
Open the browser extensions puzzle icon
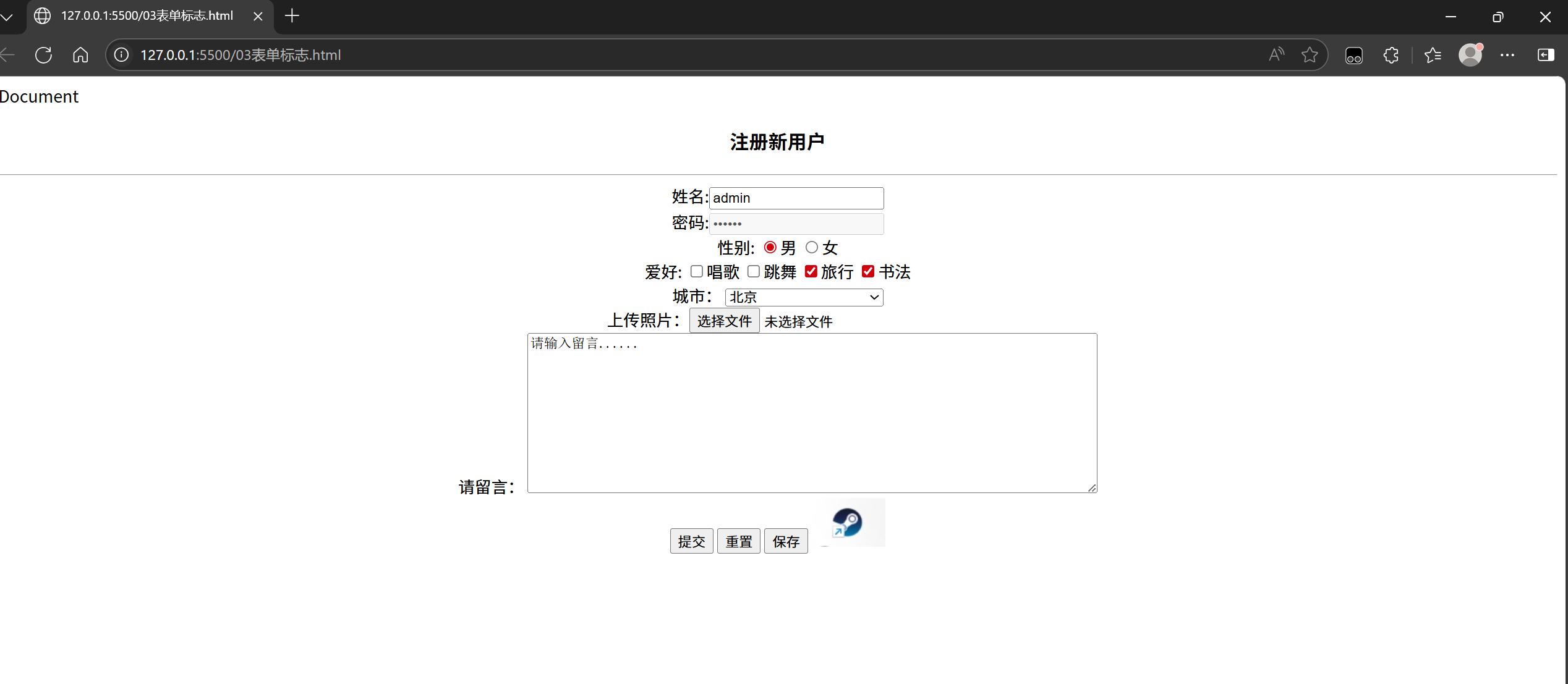coord(1391,55)
